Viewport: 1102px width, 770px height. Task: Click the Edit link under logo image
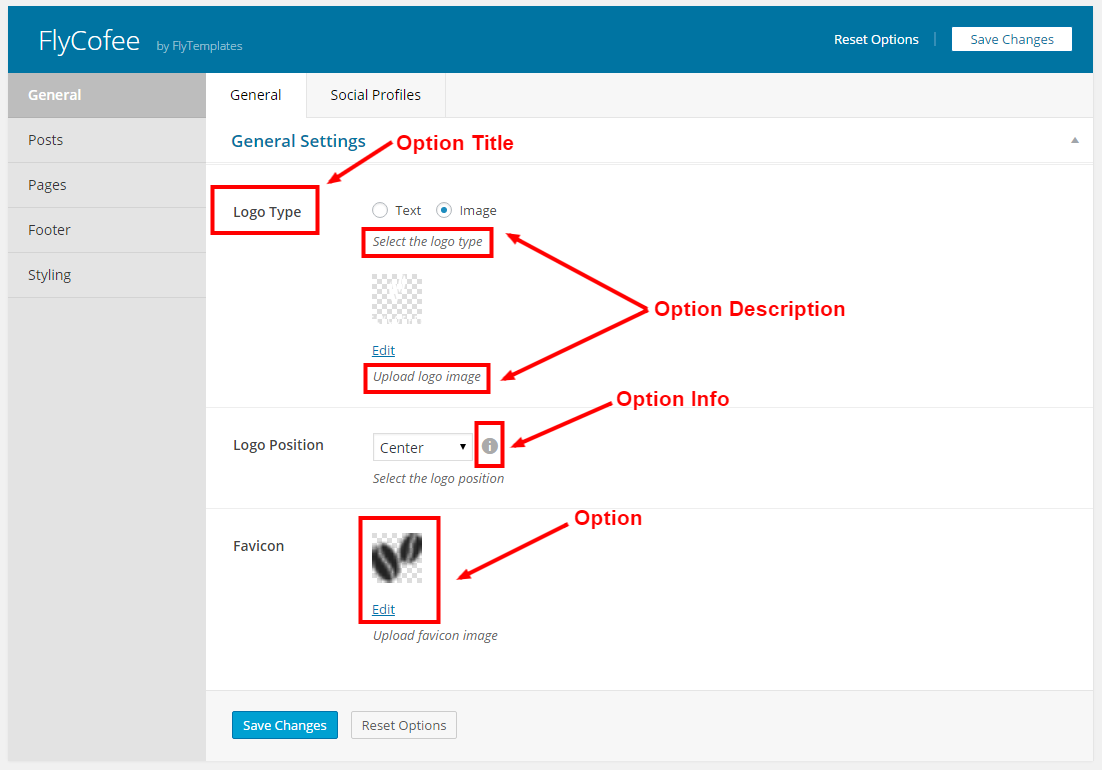tap(383, 350)
